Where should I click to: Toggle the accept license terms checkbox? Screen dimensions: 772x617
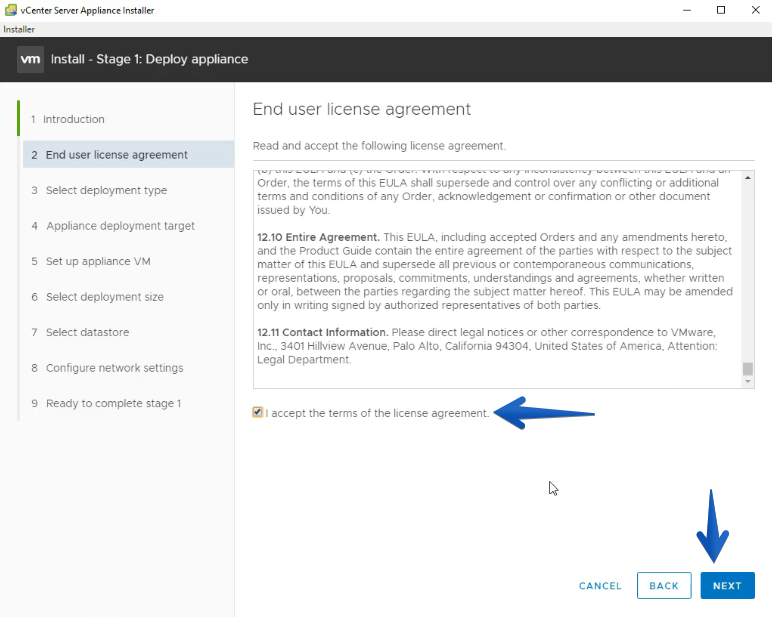[x=257, y=412]
